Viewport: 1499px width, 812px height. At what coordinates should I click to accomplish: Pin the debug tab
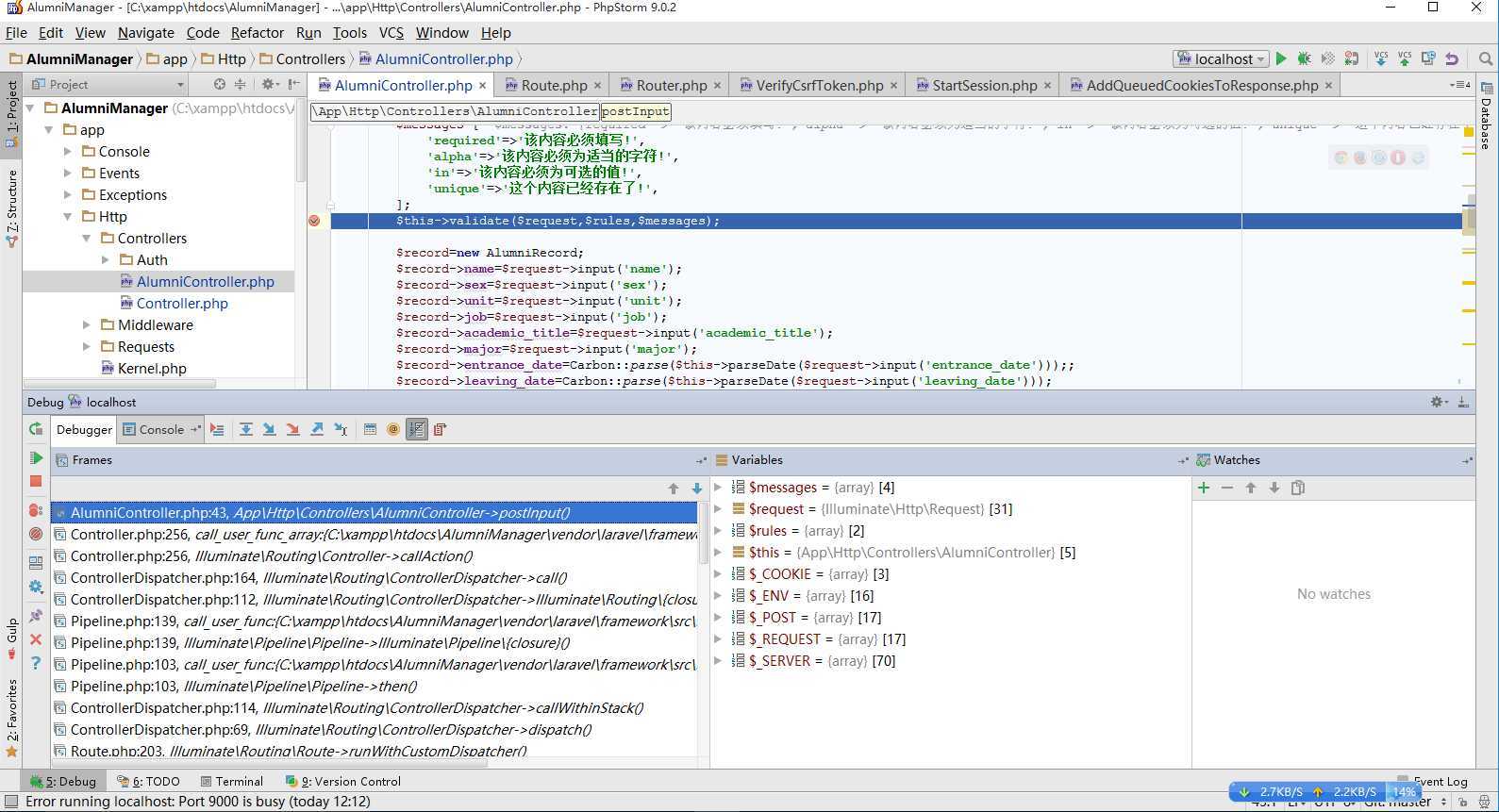coord(36,616)
